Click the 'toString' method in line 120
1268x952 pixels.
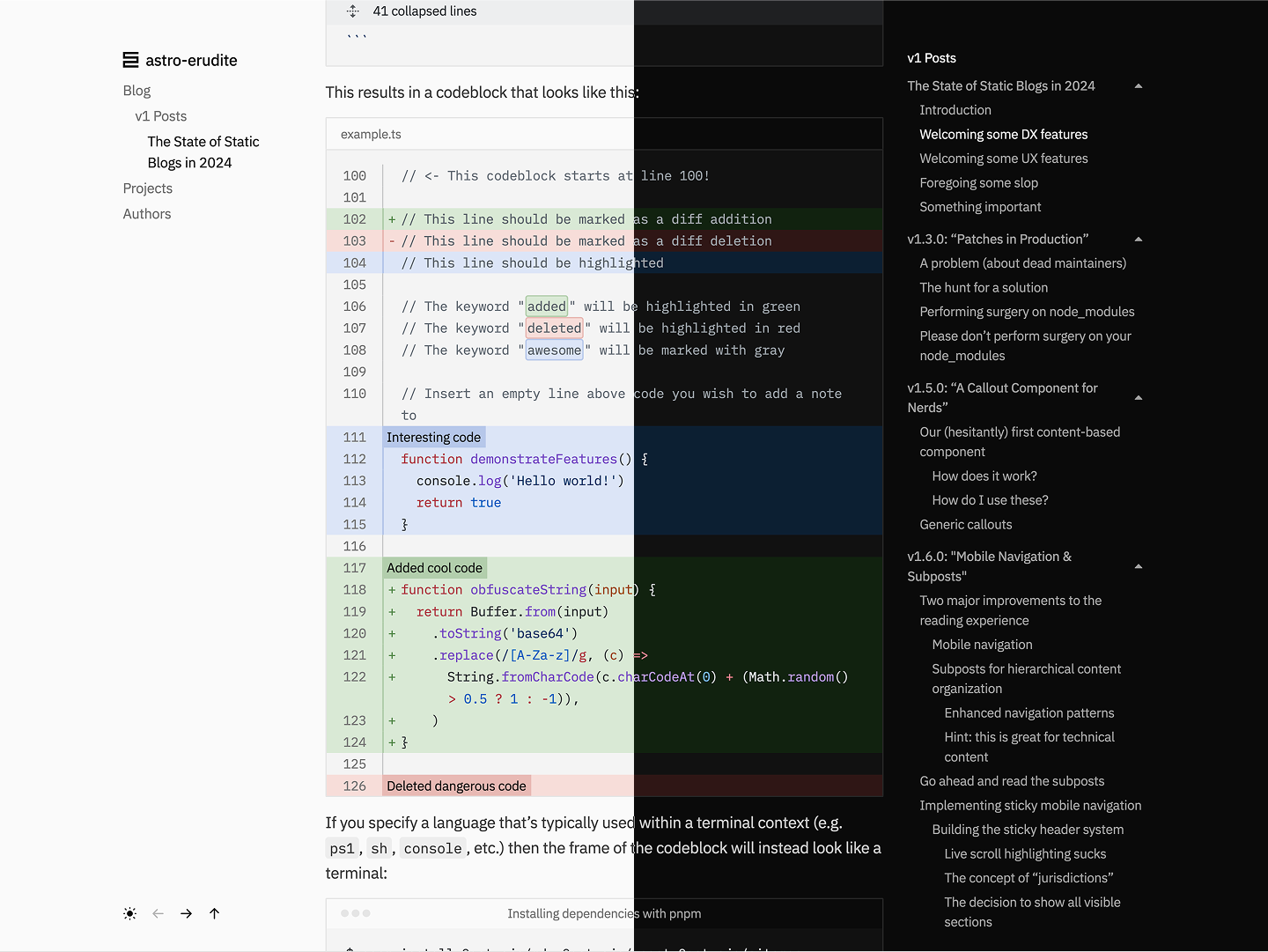click(470, 634)
